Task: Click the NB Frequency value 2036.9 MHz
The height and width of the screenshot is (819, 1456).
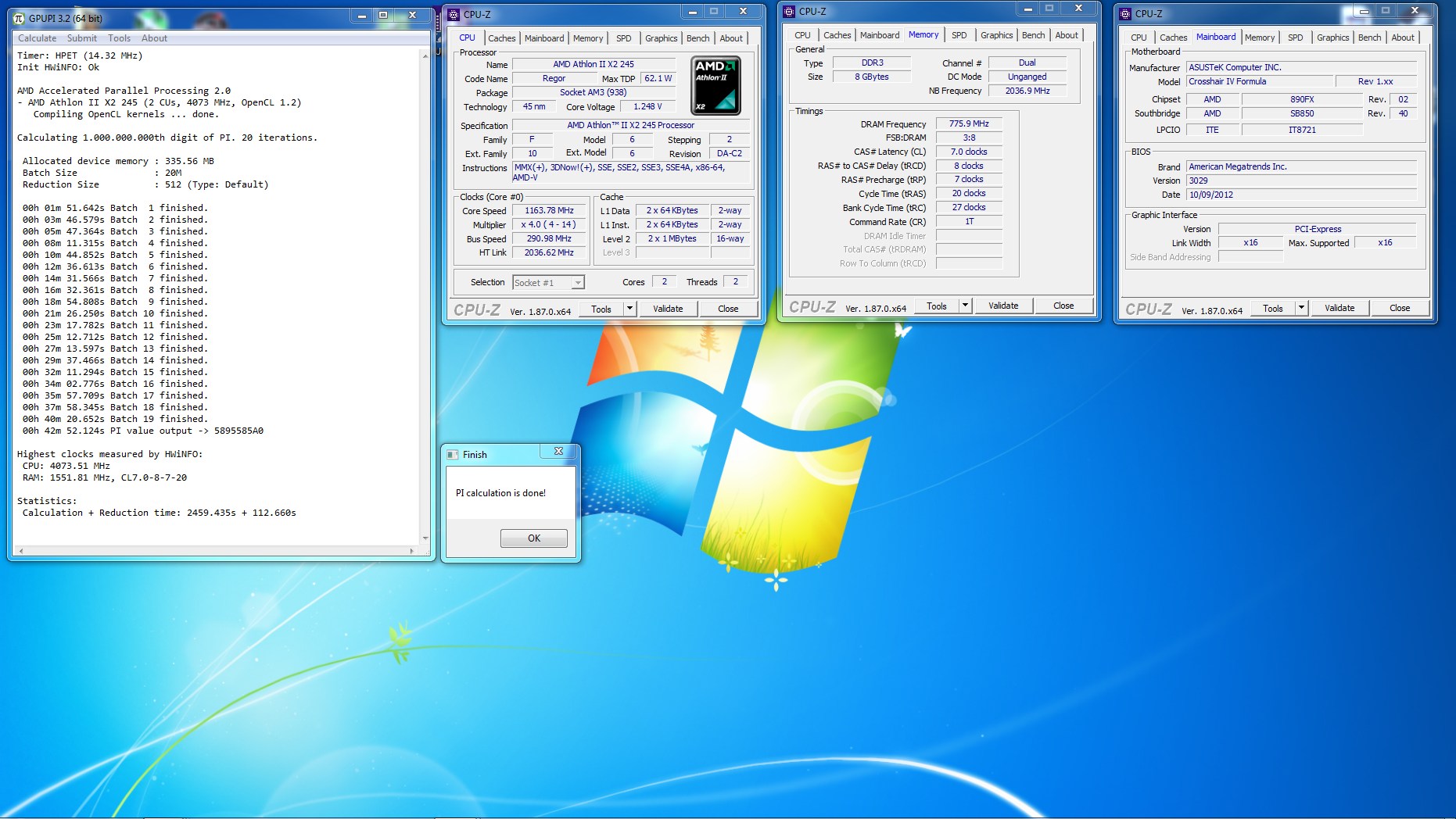Action: (1027, 91)
